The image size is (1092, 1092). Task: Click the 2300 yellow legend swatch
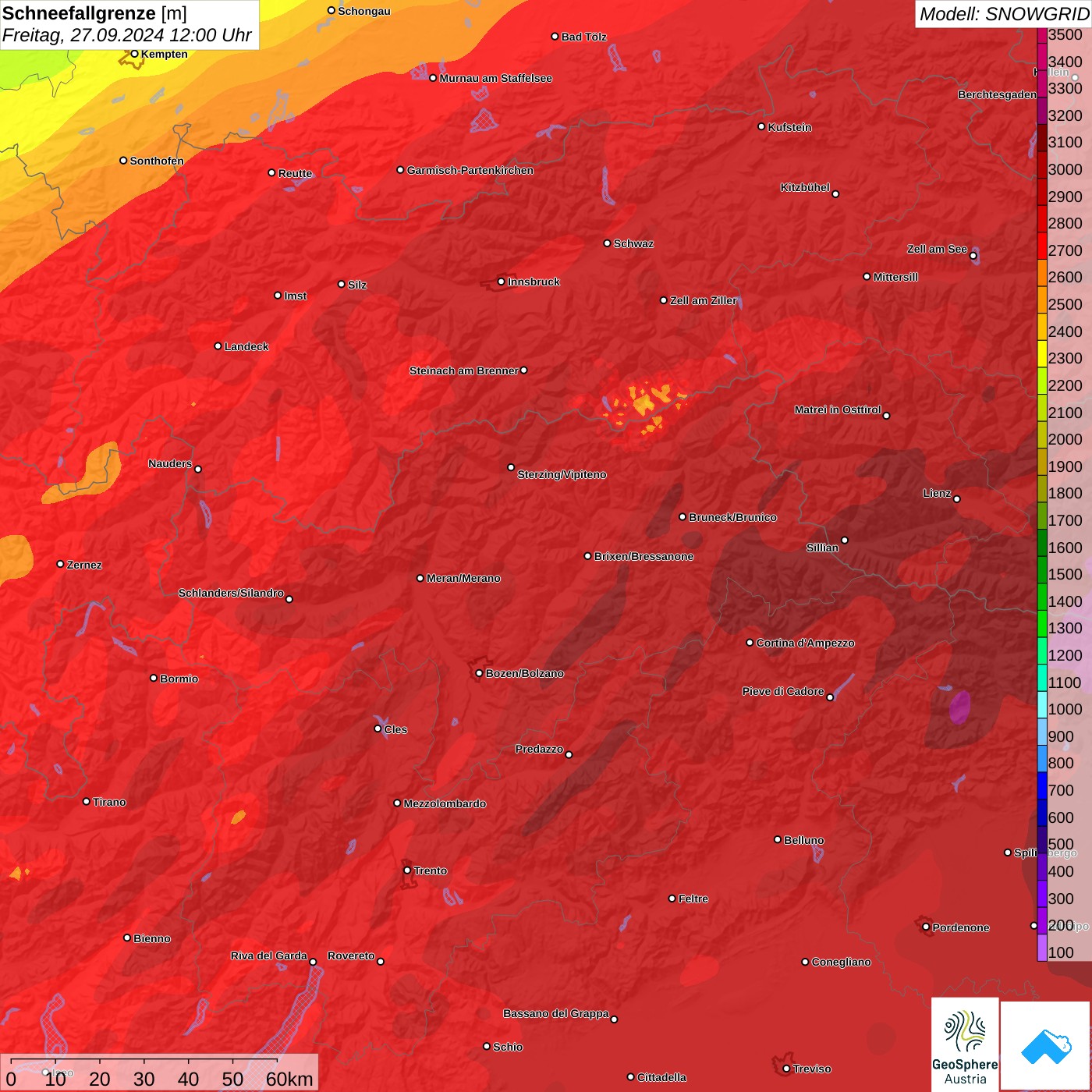pyautogui.click(x=1042, y=353)
